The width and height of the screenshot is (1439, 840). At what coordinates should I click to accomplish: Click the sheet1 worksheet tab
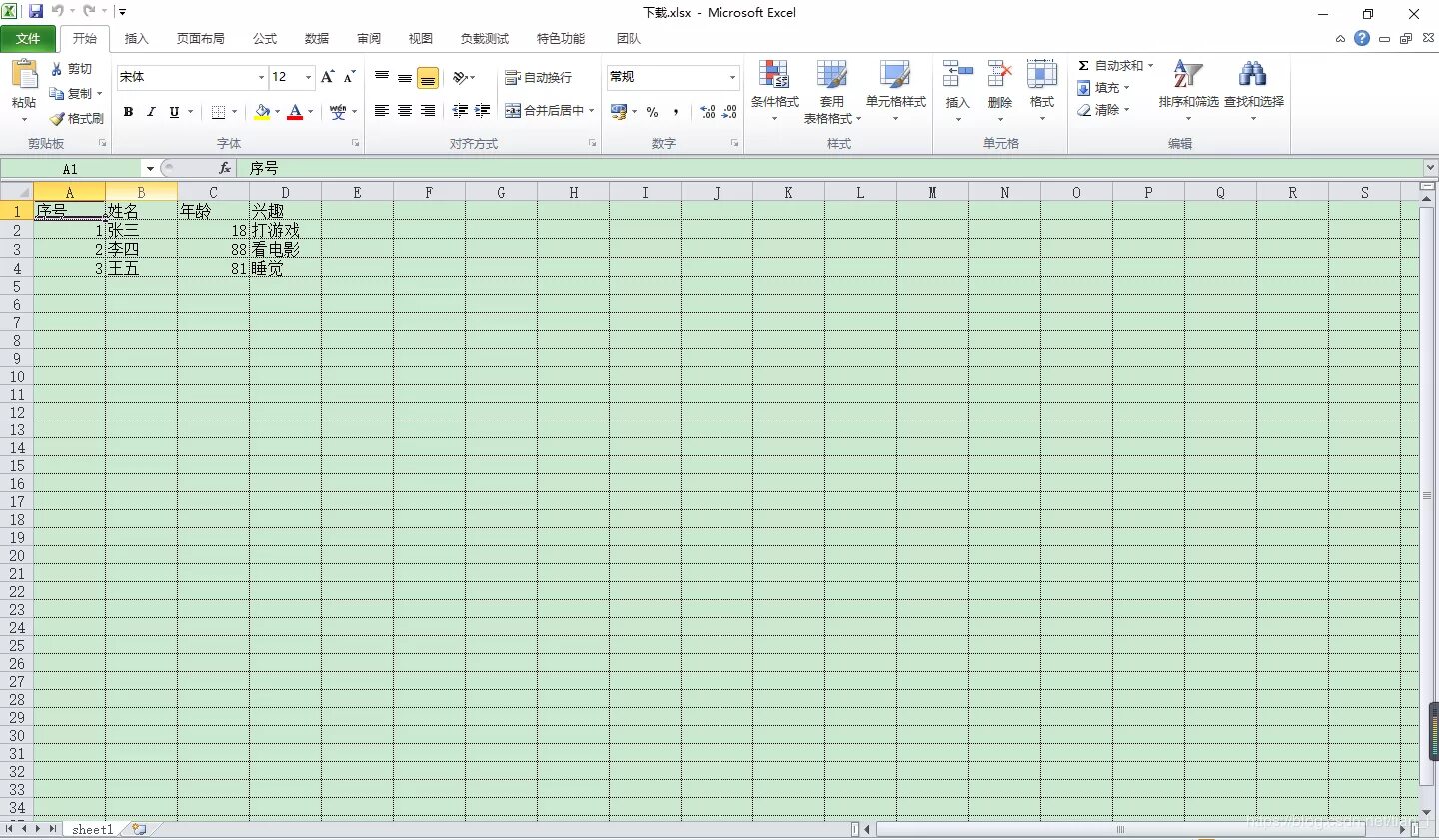(92, 829)
